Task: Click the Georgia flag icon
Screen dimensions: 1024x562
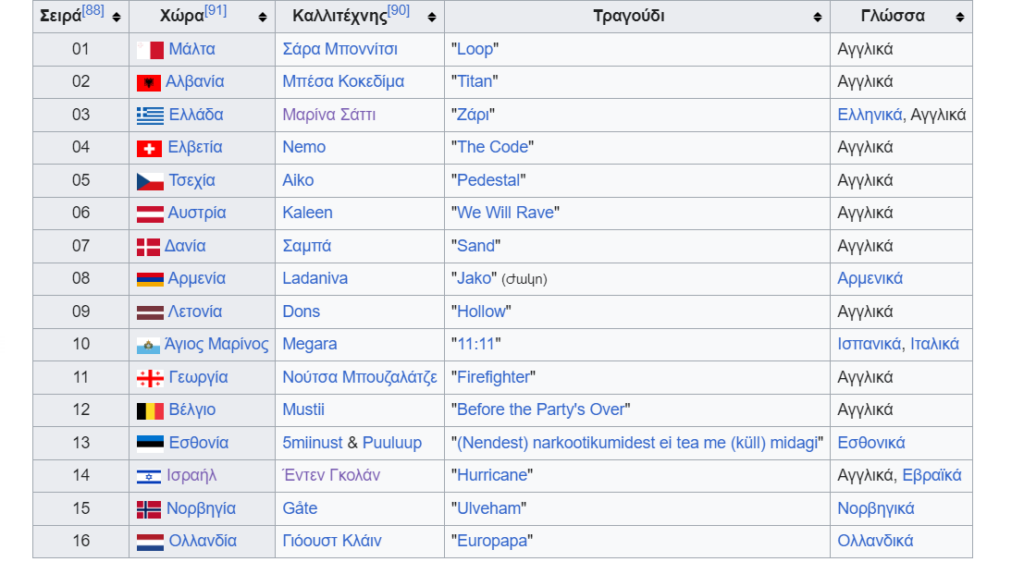Action: point(150,378)
